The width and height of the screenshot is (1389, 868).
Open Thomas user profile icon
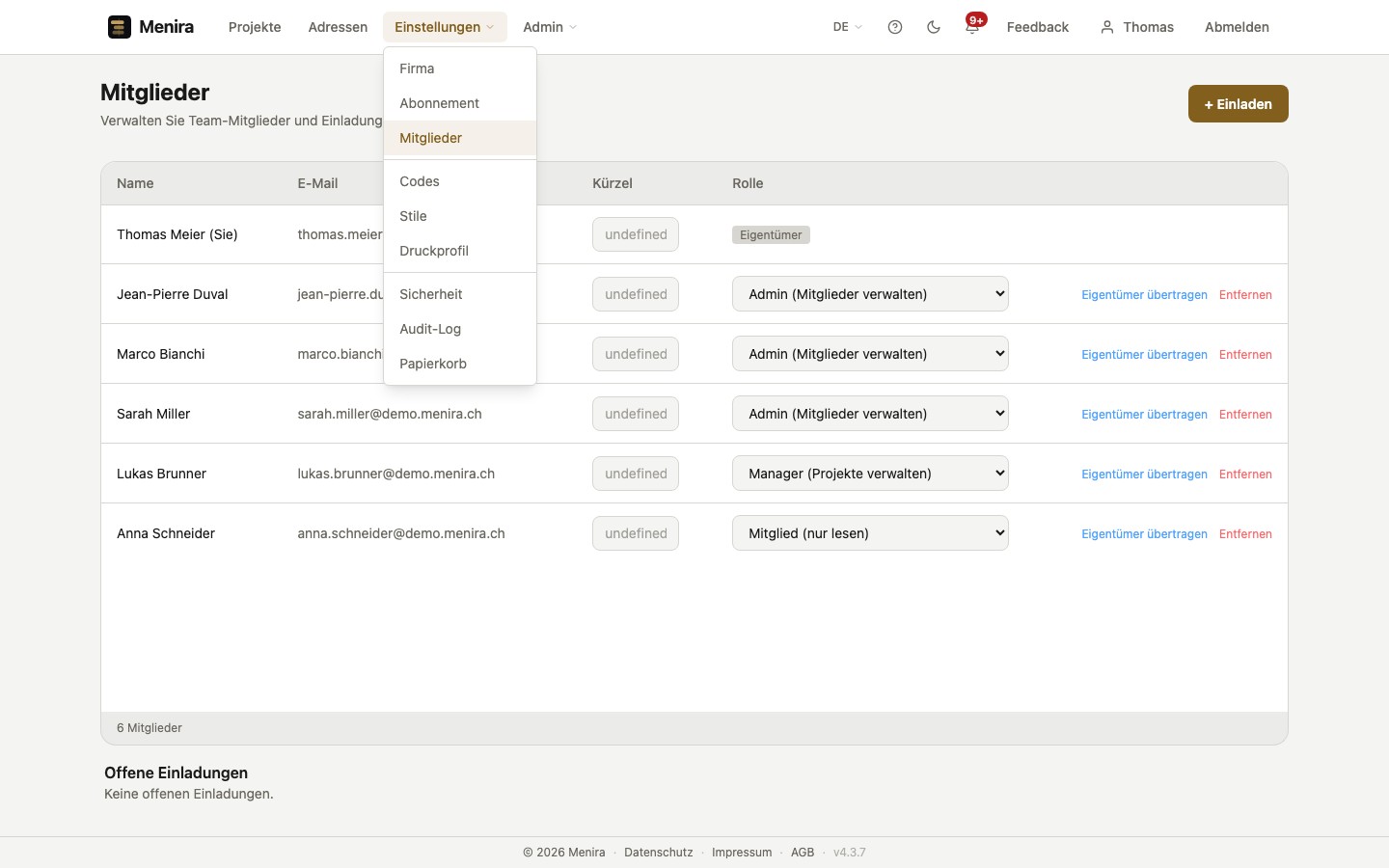click(1107, 27)
